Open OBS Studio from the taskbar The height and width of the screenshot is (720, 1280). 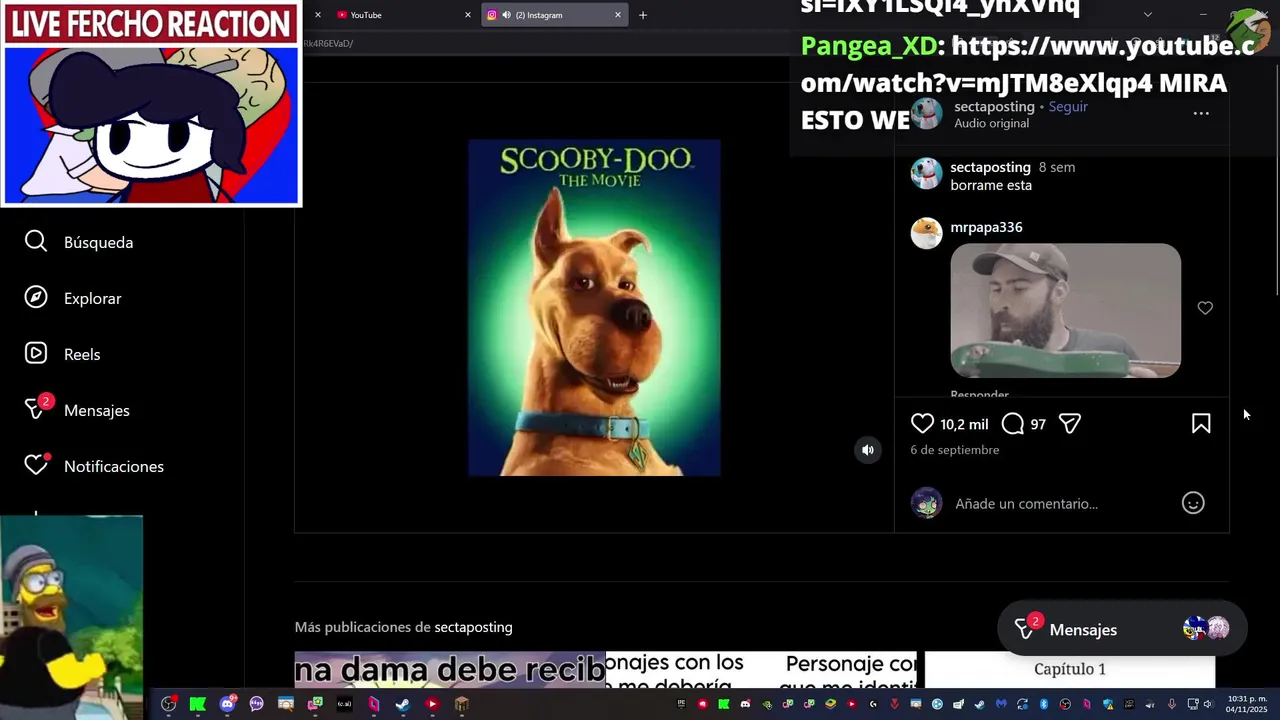(169, 704)
